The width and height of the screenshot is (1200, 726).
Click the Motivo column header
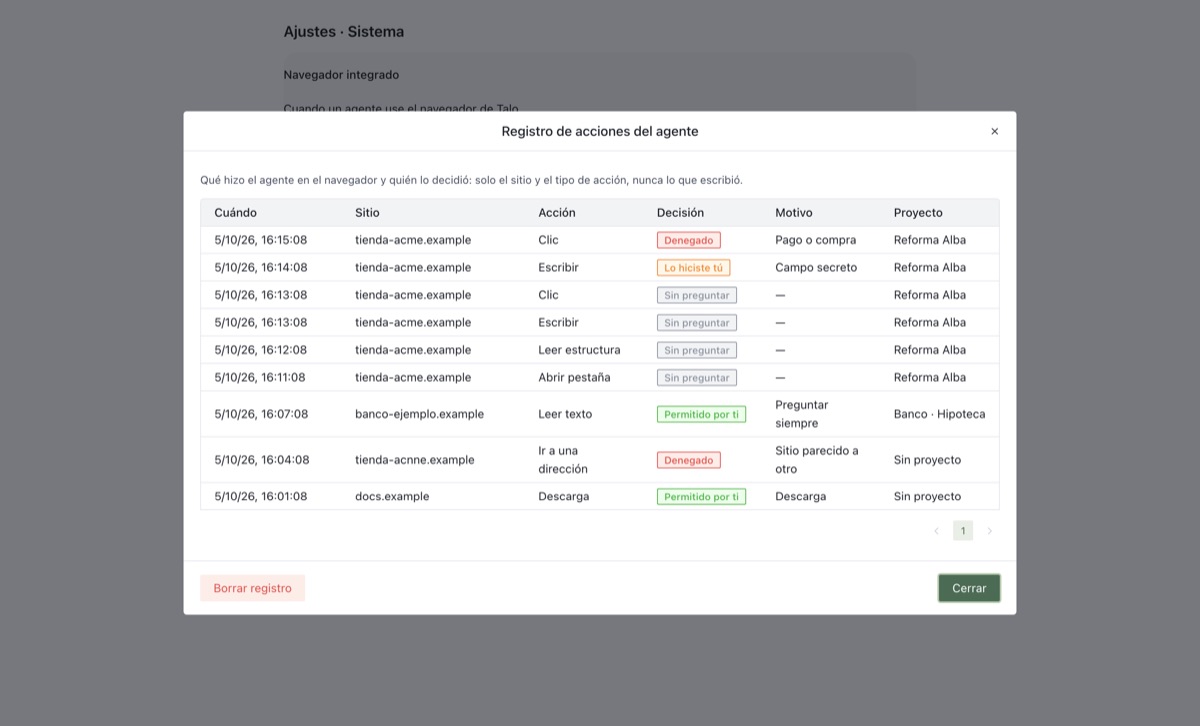[x=794, y=213]
